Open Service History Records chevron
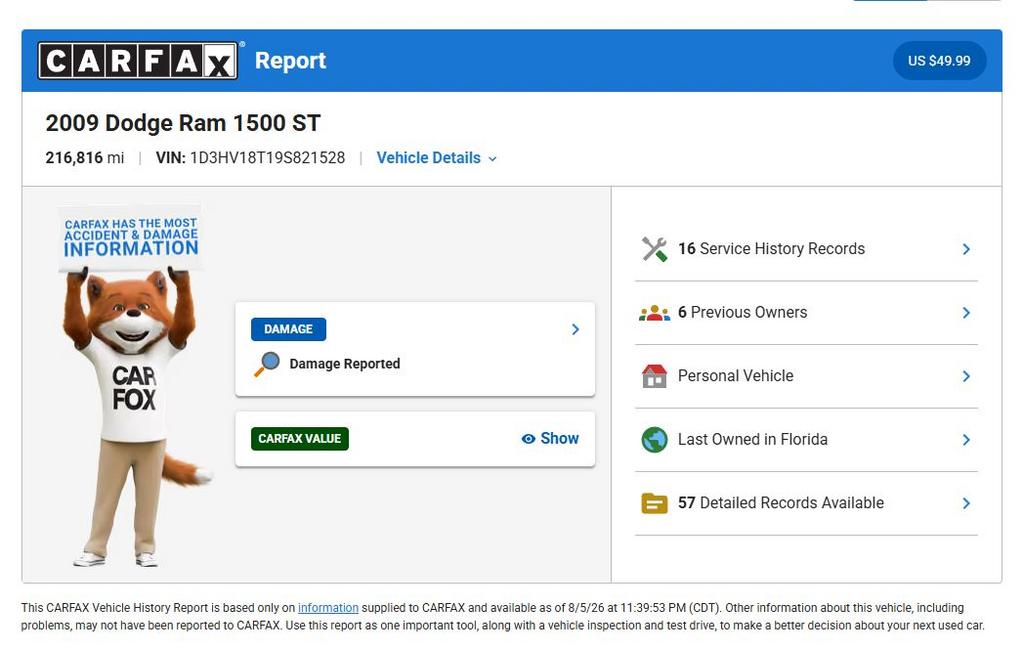The width and height of the screenshot is (1024, 650). click(x=966, y=249)
